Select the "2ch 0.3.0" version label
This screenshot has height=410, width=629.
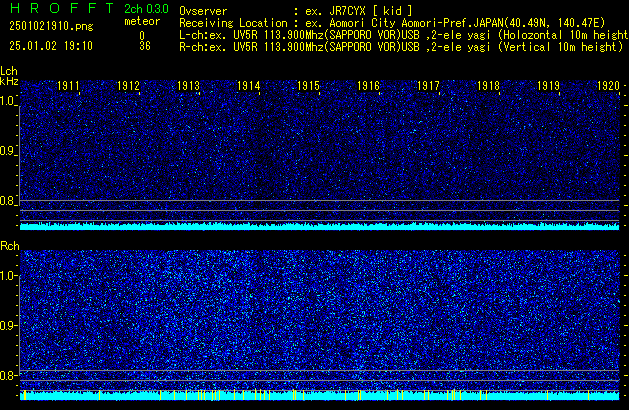[146, 9]
